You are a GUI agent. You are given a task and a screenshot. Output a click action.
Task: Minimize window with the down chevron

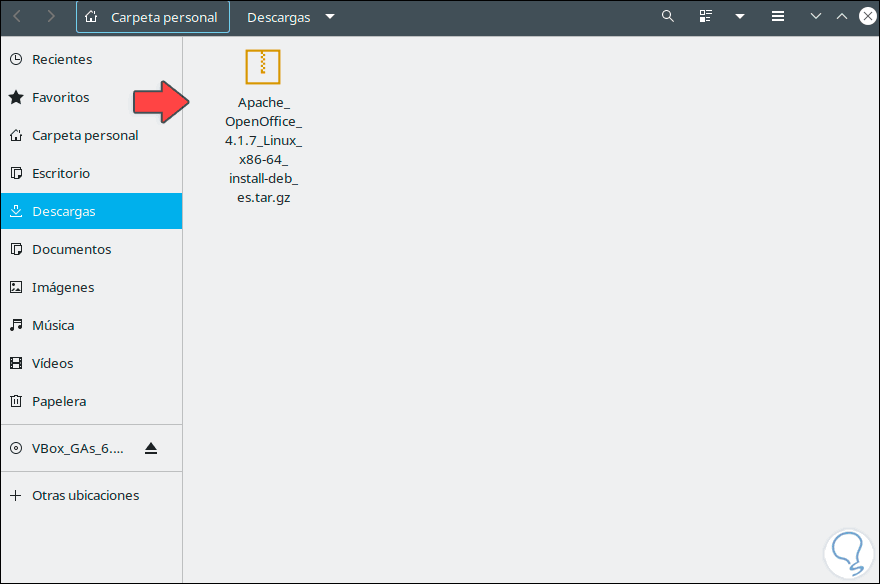pyautogui.click(x=815, y=16)
